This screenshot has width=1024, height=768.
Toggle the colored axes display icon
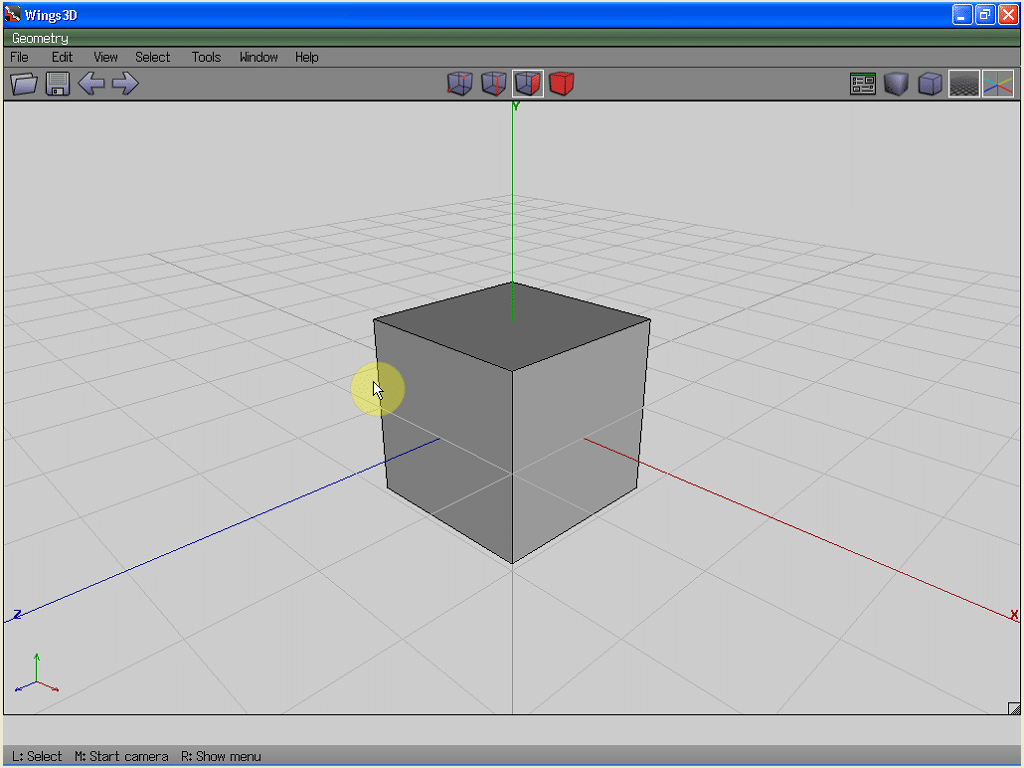coord(998,84)
